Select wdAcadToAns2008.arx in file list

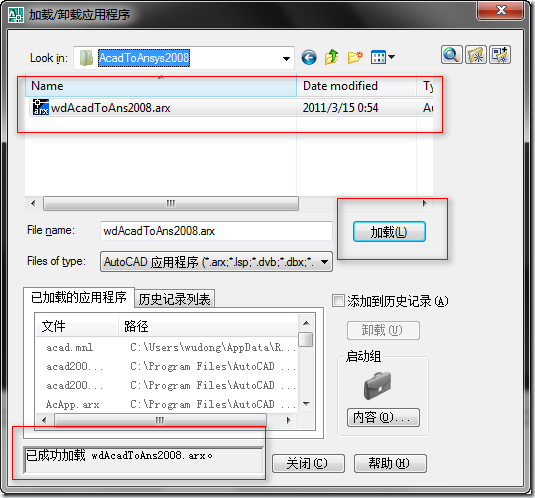110,108
